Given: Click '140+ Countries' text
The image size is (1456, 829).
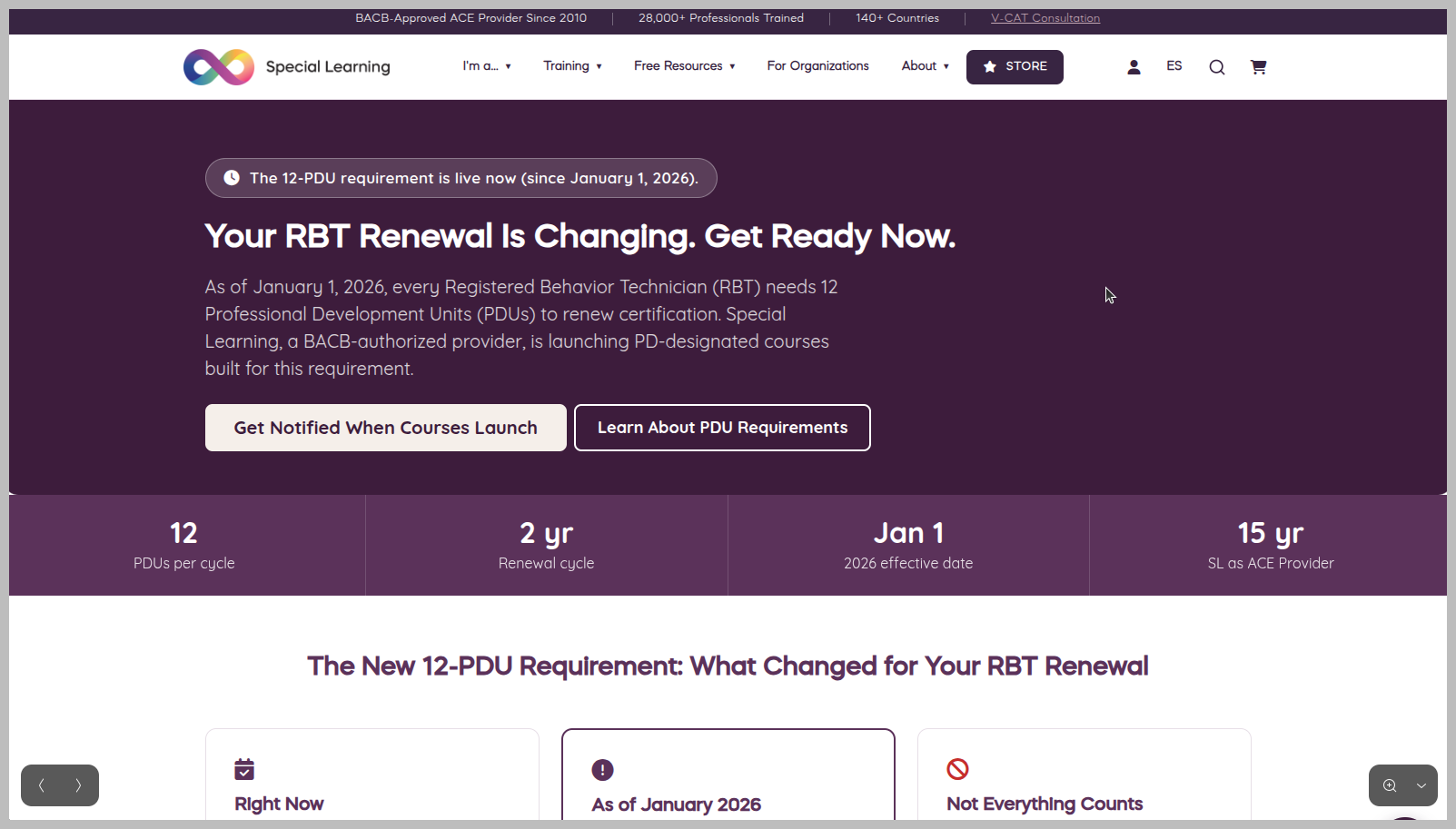Looking at the screenshot, I should point(897,18).
